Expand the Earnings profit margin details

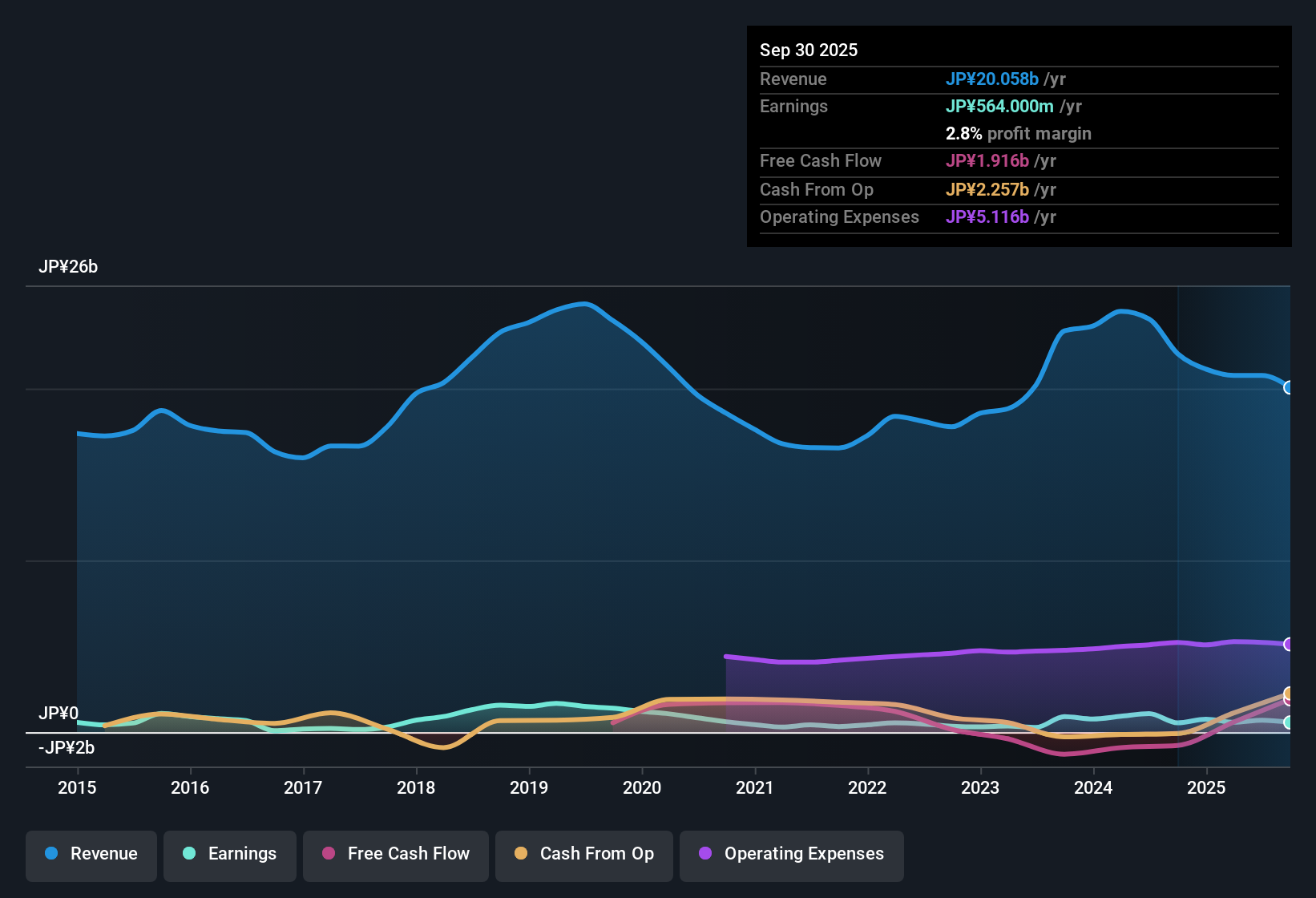tap(1018, 133)
